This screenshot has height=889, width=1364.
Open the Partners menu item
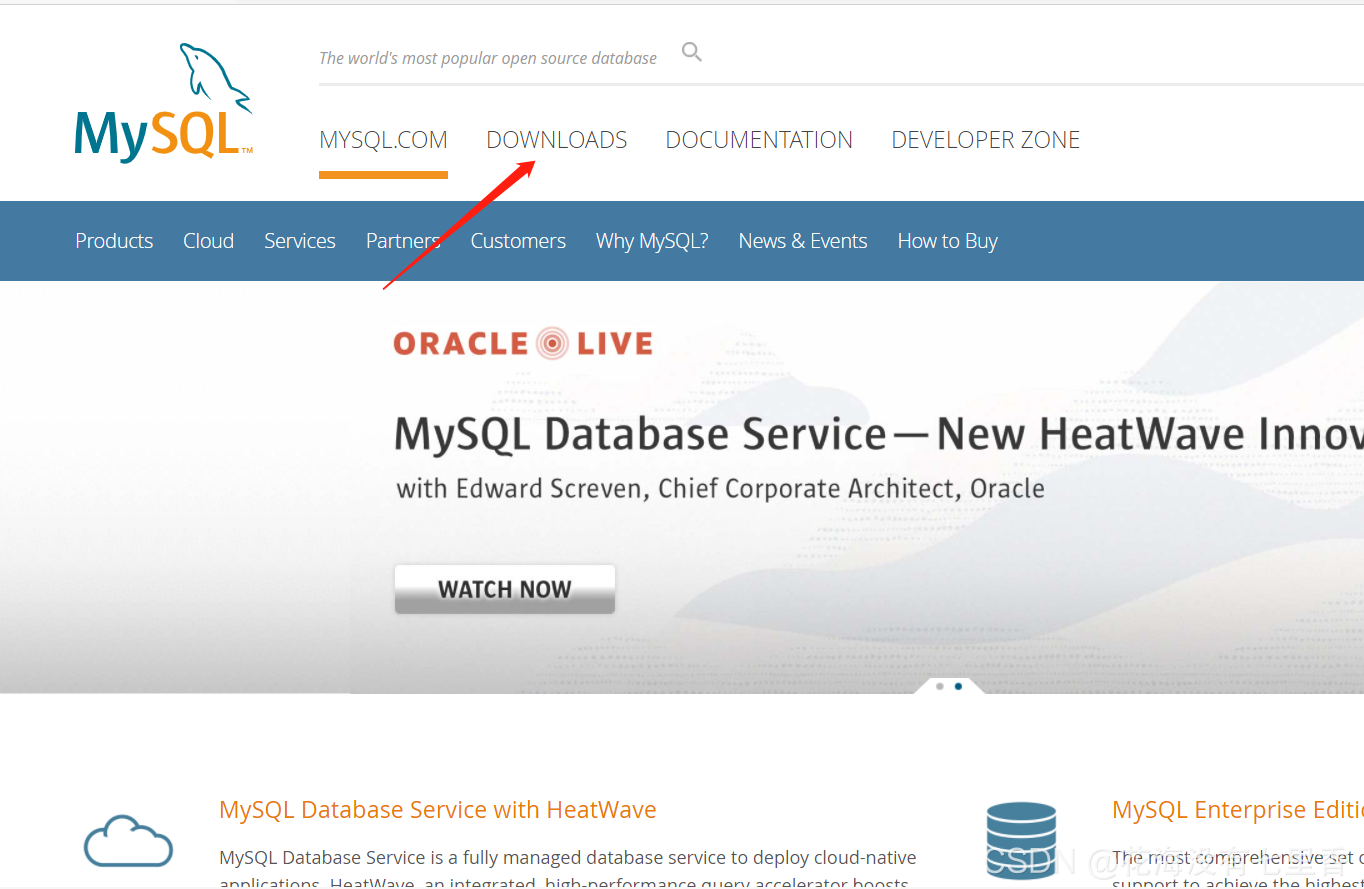tap(403, 241)
